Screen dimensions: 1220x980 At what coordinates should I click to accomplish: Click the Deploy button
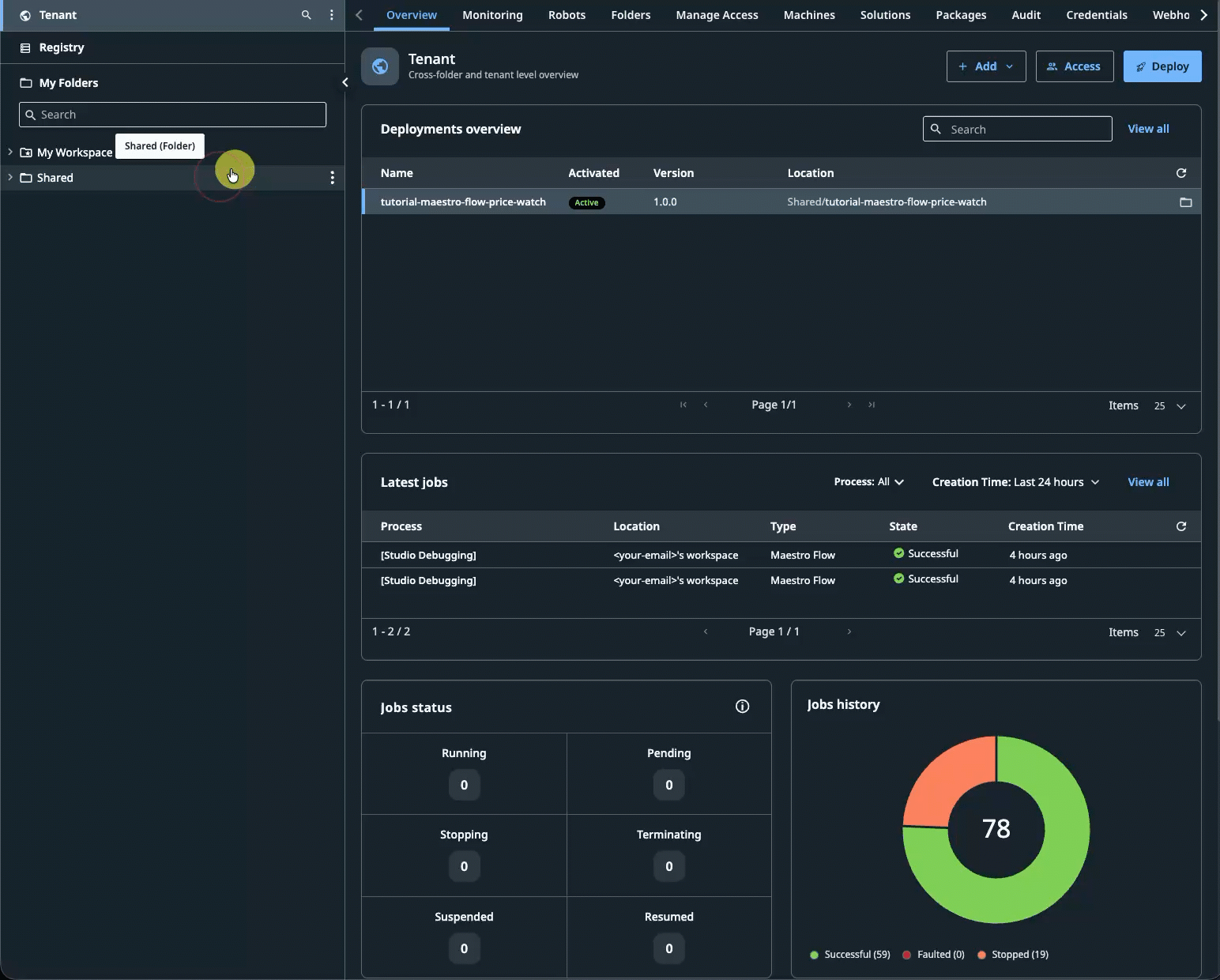coord(1162,66)
